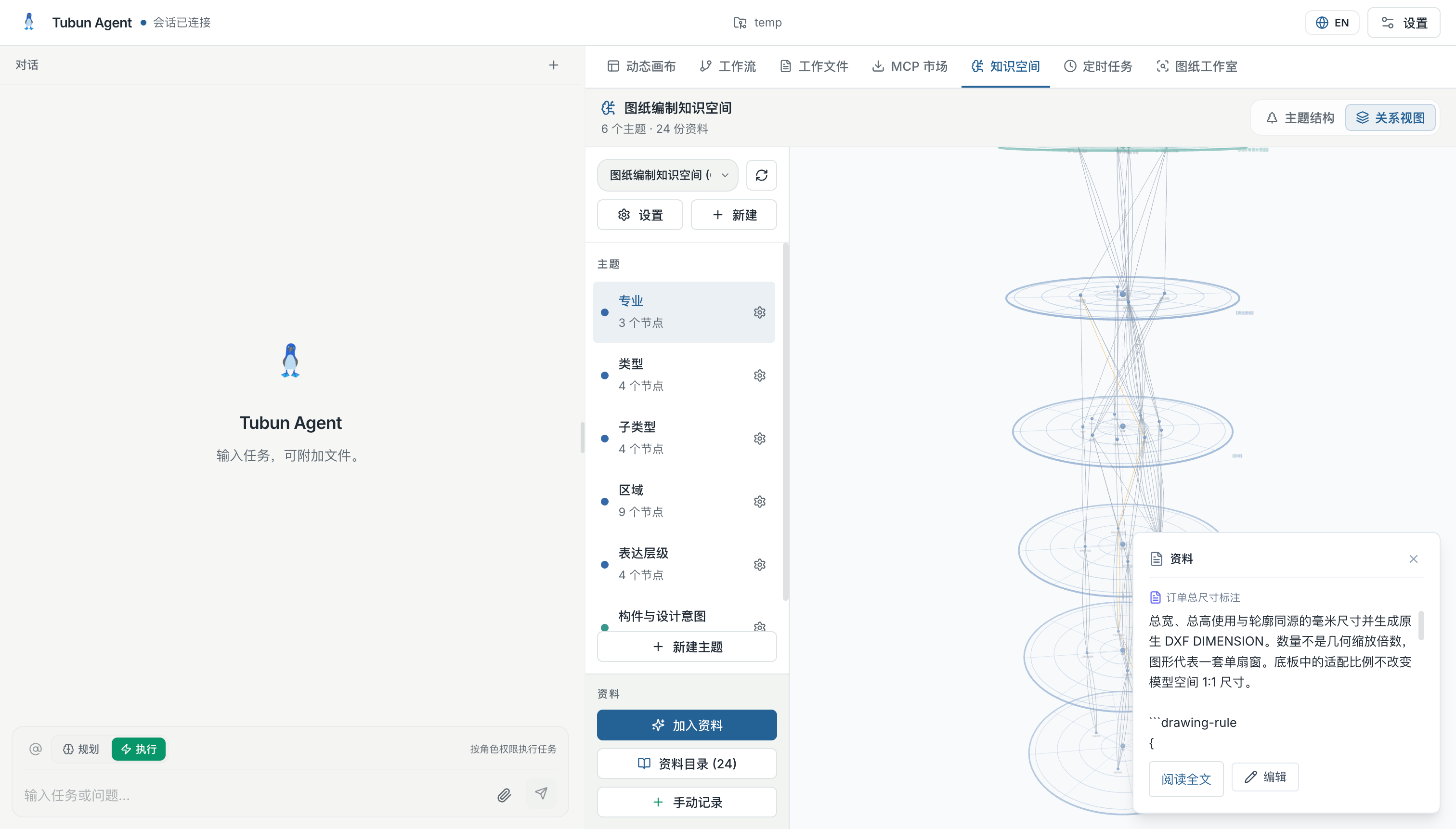Click the attach file paperclip icon
1456x829 pixels.
504,795
